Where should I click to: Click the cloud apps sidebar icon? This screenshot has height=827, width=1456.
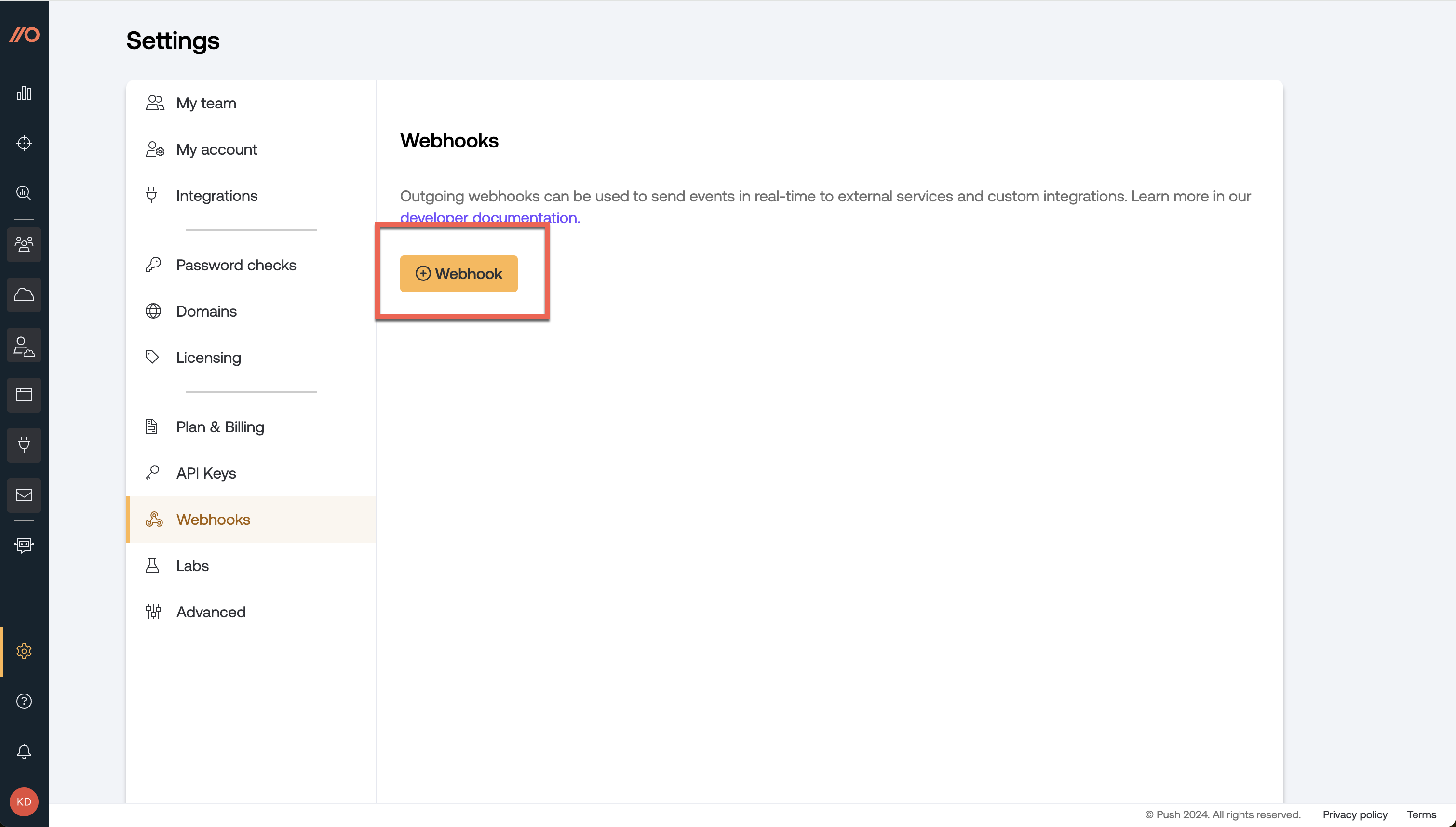tap(24, 295)
